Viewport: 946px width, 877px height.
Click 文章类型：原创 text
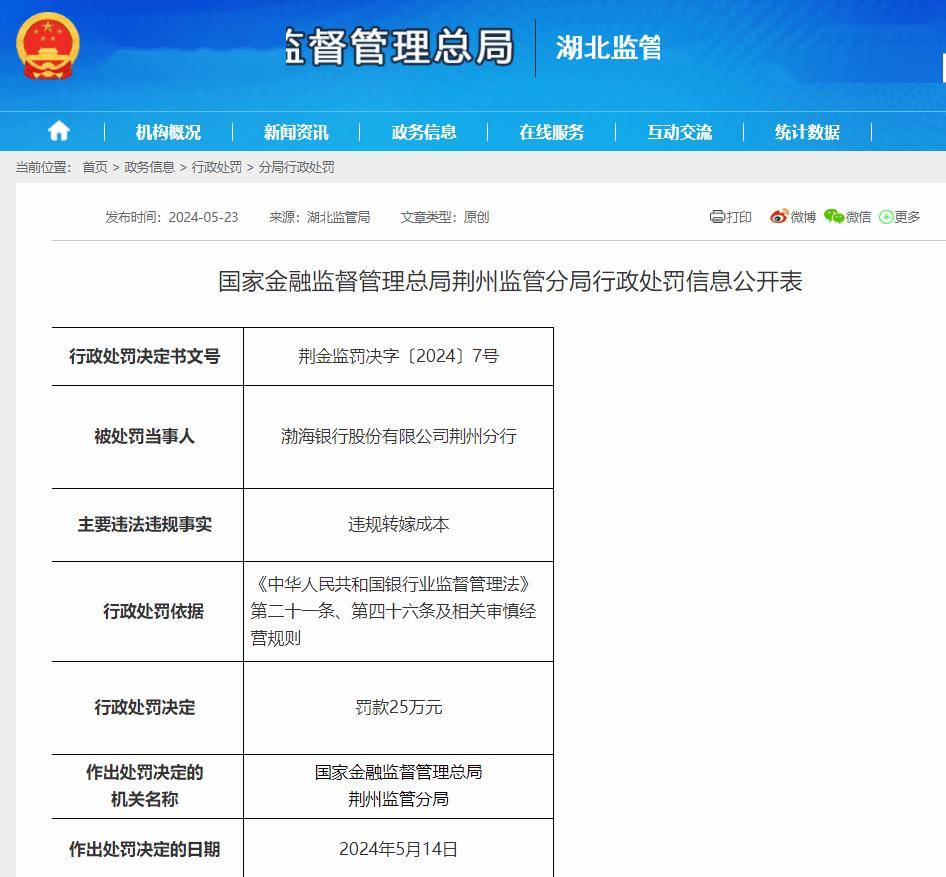445,217
